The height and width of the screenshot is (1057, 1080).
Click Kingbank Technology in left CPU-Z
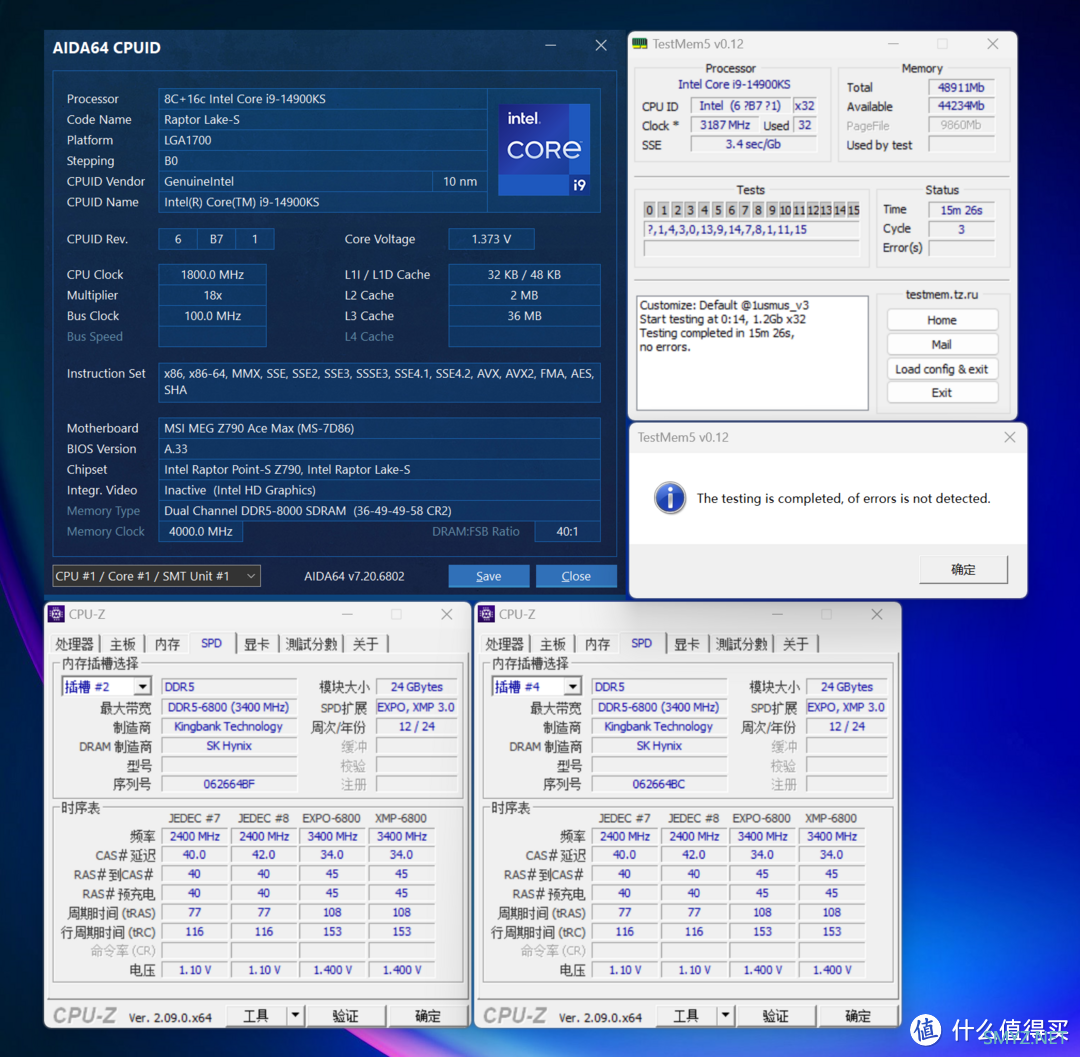pyautogui.click(x=229, y=726)
